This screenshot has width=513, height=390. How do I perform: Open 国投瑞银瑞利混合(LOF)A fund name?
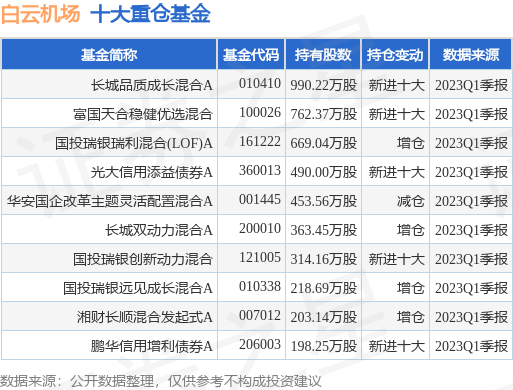coord(134,143)
